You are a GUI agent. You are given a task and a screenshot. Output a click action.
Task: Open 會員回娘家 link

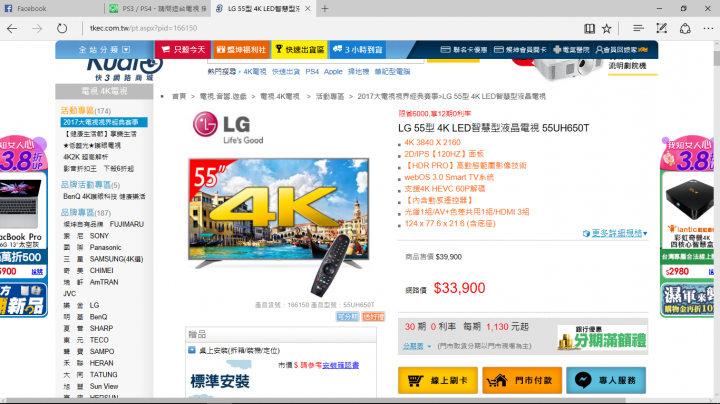[x=621, y=50]
